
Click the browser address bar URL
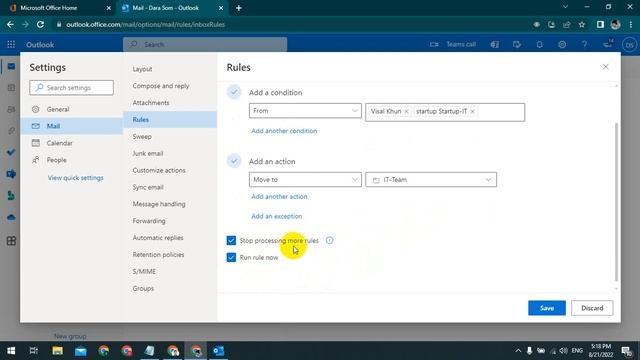pos(146,24)
